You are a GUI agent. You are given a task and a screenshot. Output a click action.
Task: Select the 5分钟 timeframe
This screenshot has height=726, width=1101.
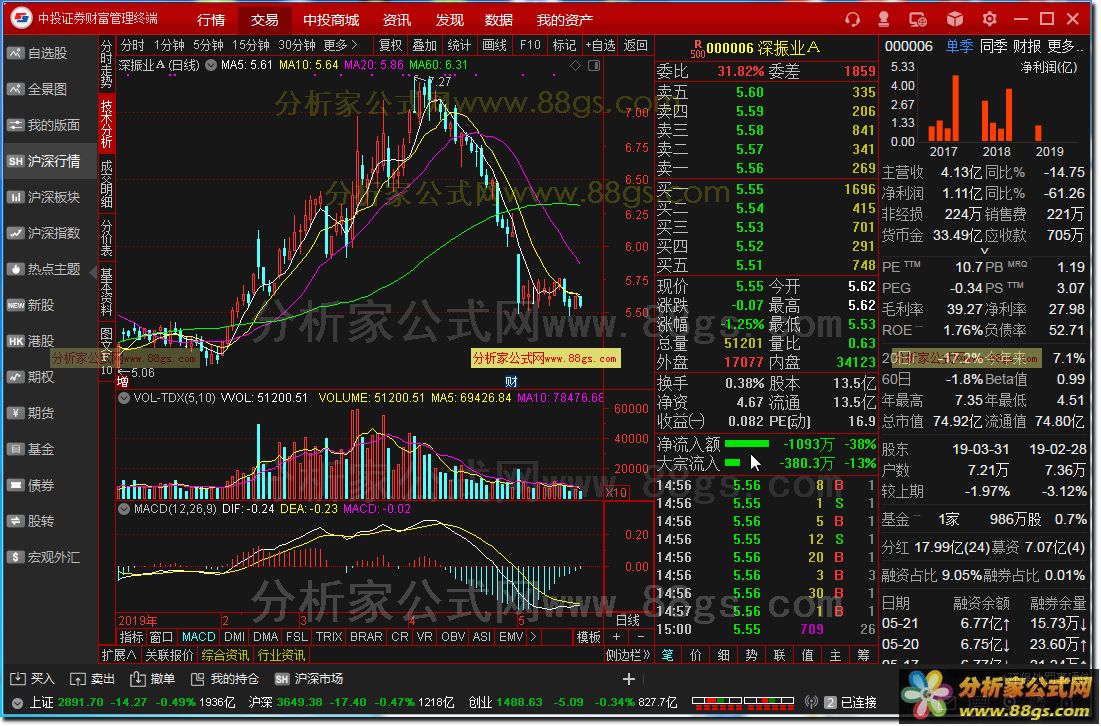coord(209,45)
